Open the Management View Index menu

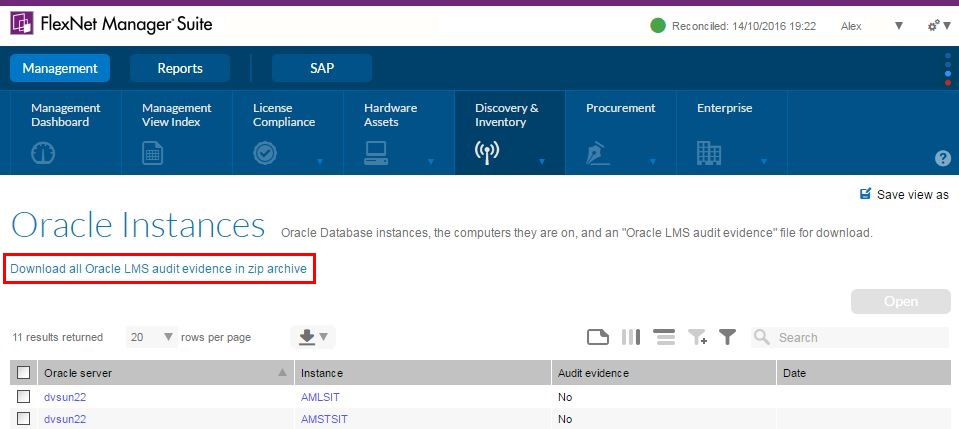coord(177,132)
